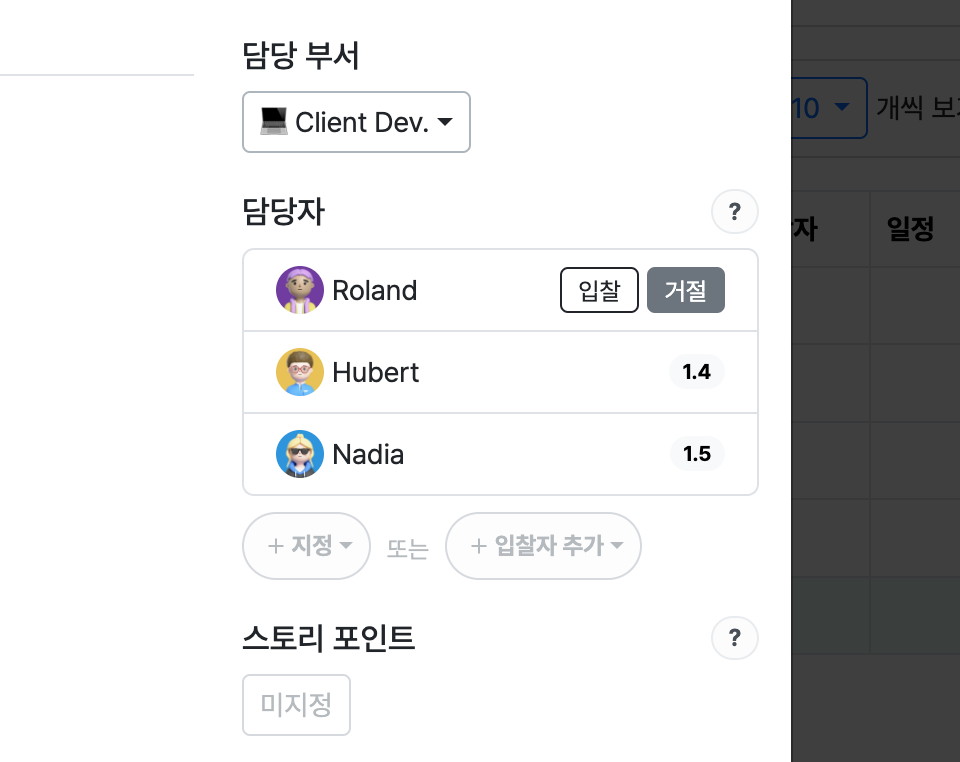
Task: Click Roland's purple avatar
Action: click(299, 290)
